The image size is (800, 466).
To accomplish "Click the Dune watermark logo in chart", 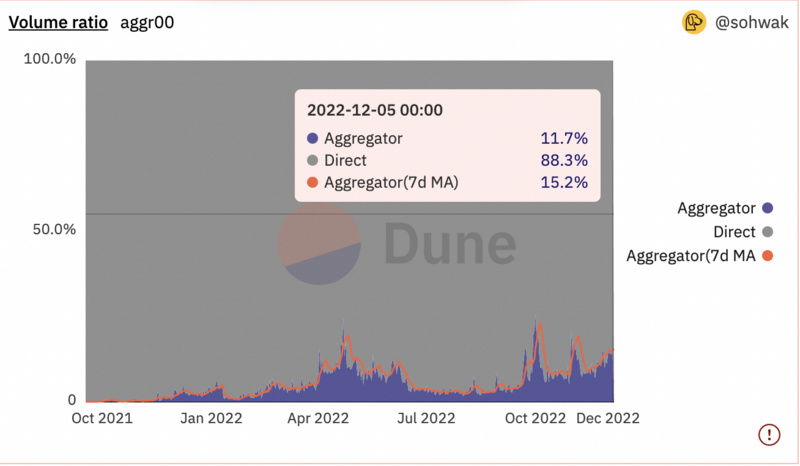I will pos(398,246).
